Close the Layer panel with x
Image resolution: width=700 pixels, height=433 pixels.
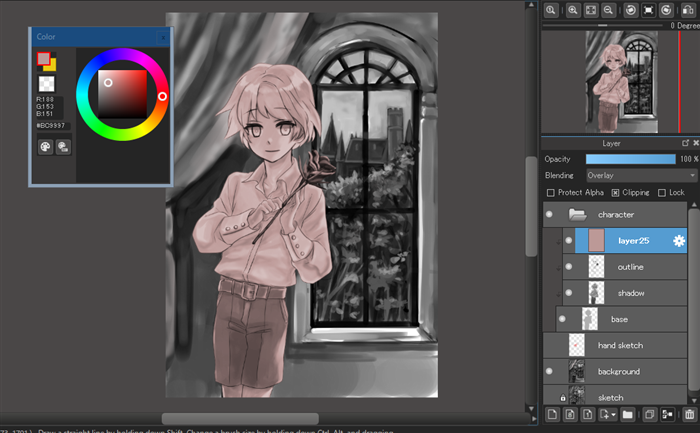(696, 143)
